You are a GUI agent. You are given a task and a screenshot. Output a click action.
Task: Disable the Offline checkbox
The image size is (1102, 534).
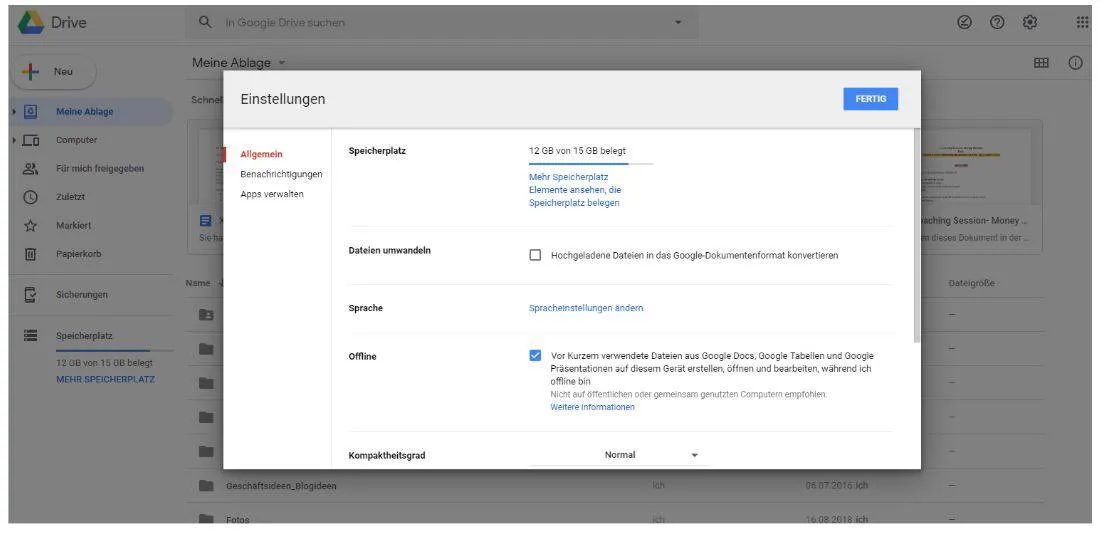[536, 356]
